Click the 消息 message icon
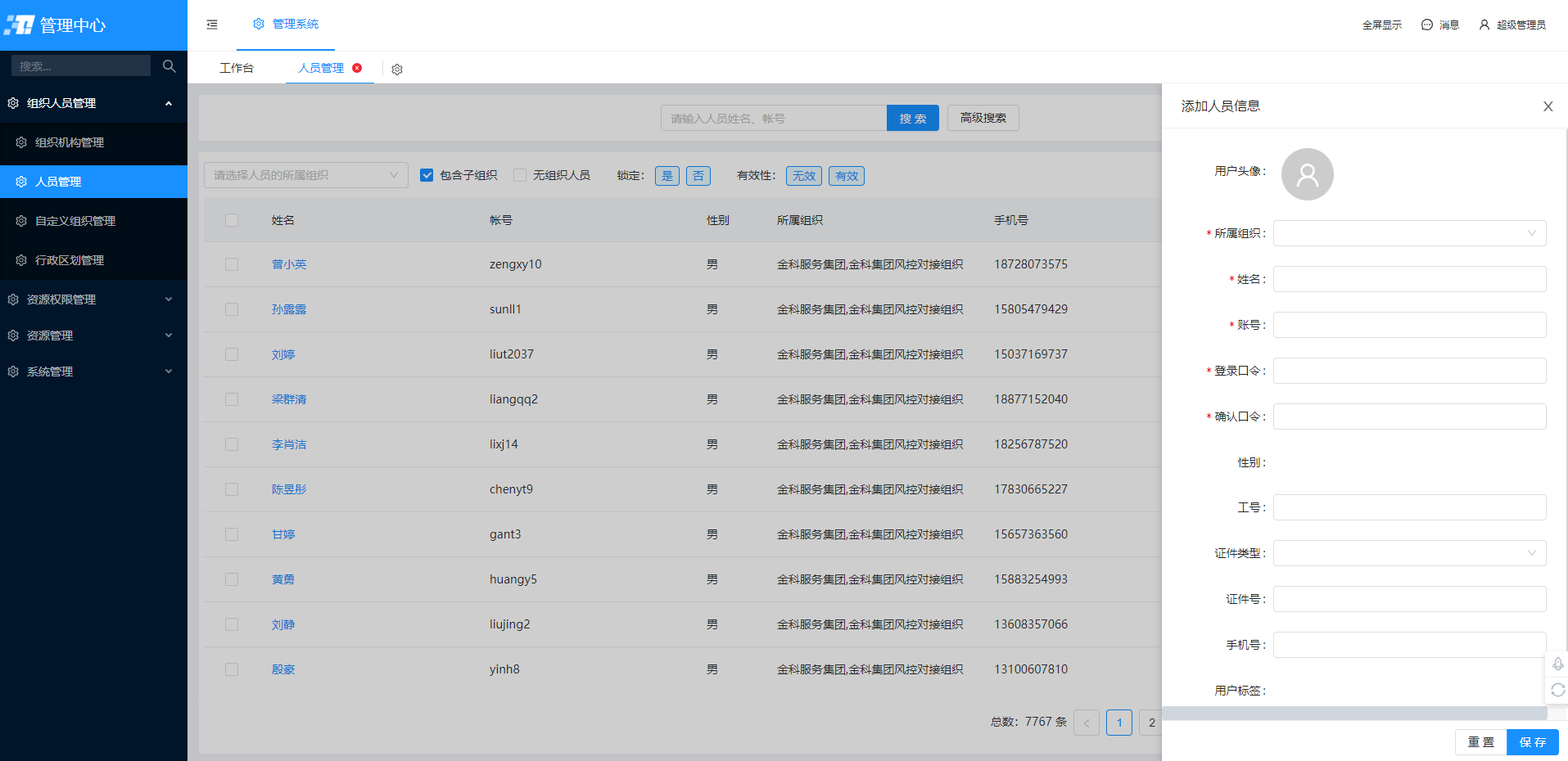This screenshot has height=761, width=1568. tap(1427, 25)
